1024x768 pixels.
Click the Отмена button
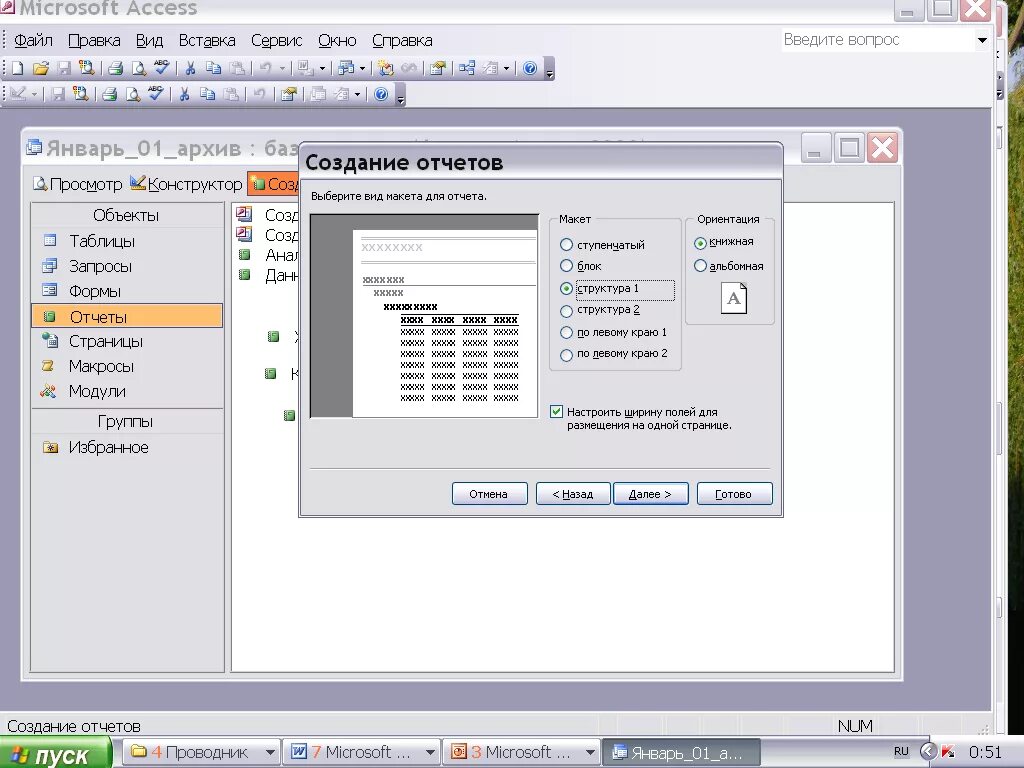(488, 494)
